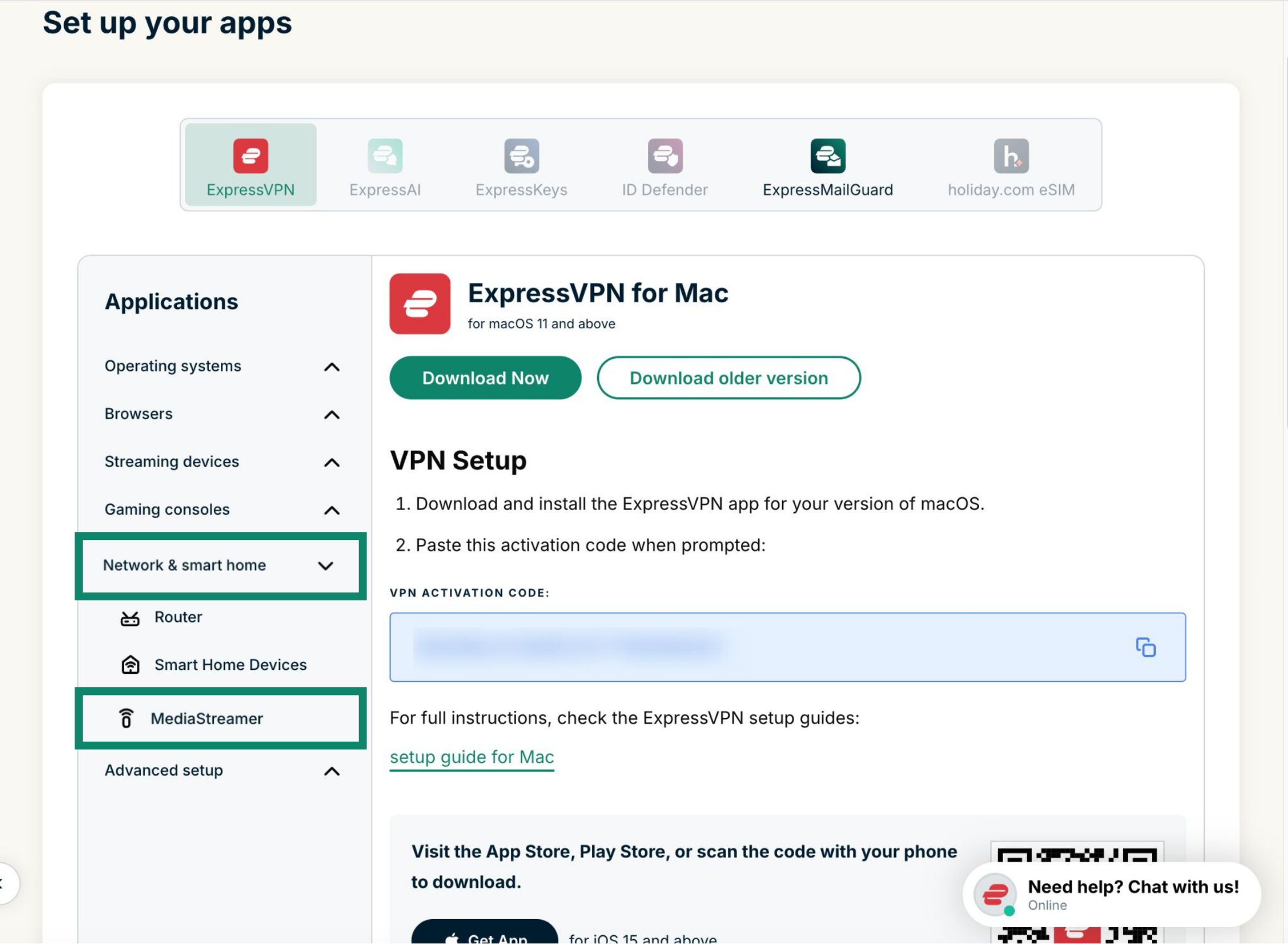Image resolution: width=1288 pixels, height=944 pixels.
Task: Click the 'VPN Setup' heading
Action: coord(458,461)
